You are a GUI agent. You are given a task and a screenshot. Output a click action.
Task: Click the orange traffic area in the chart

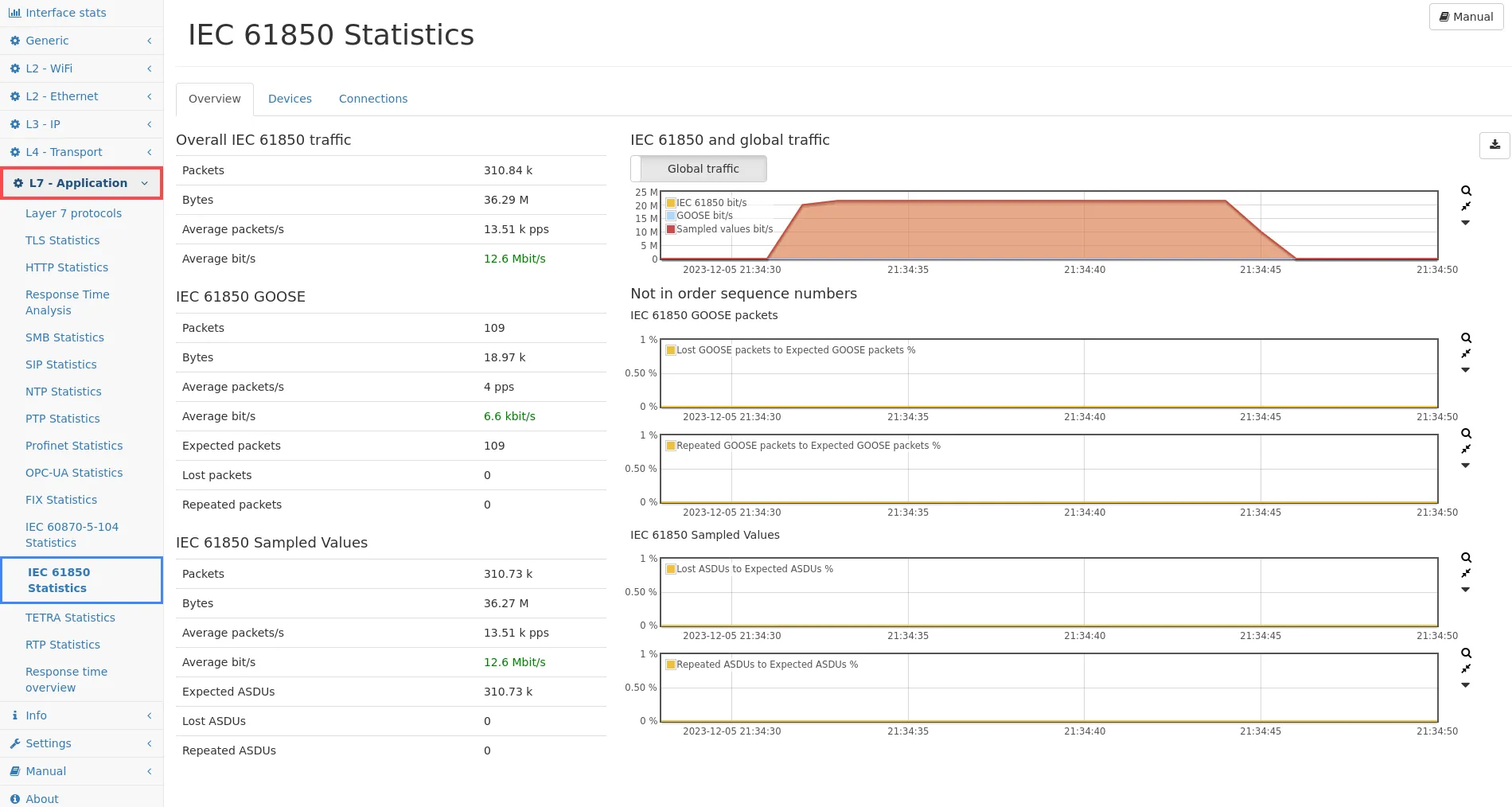[1011, 231]
